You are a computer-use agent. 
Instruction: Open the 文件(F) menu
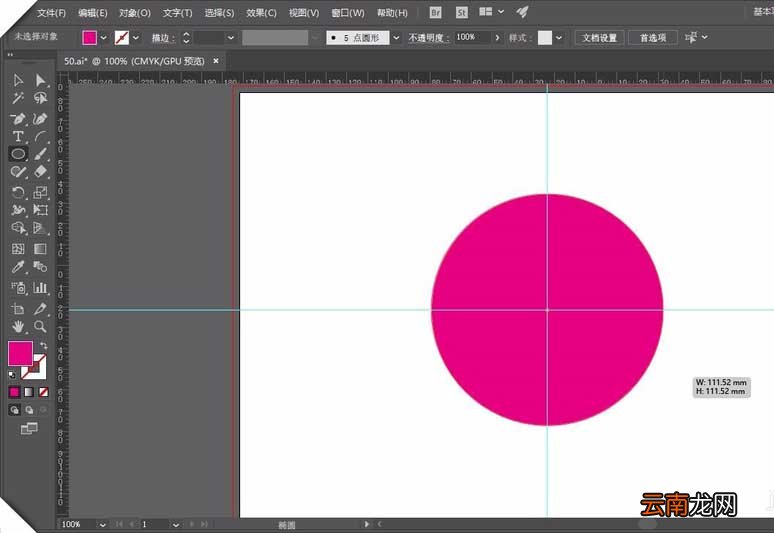(51, 13)
